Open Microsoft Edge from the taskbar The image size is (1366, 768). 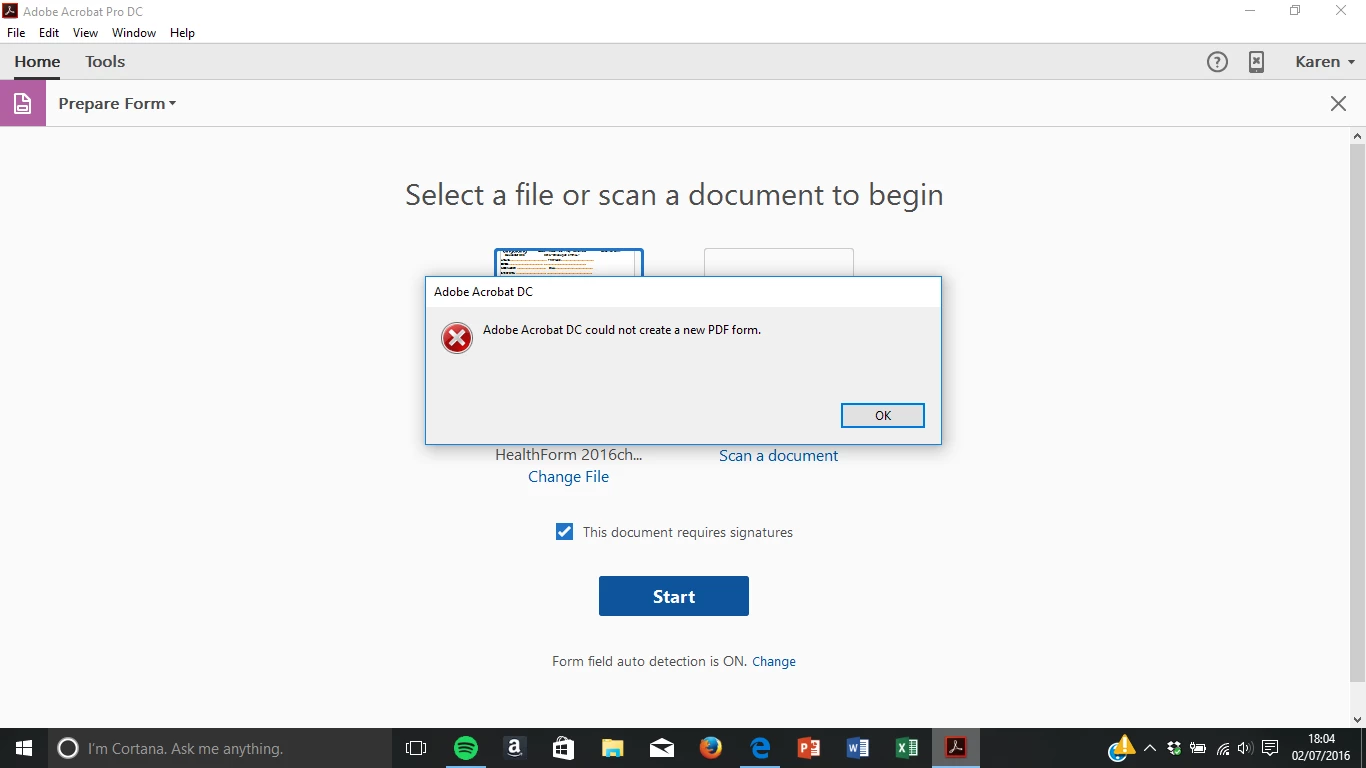pyautogui.click(x=760, y=748)
